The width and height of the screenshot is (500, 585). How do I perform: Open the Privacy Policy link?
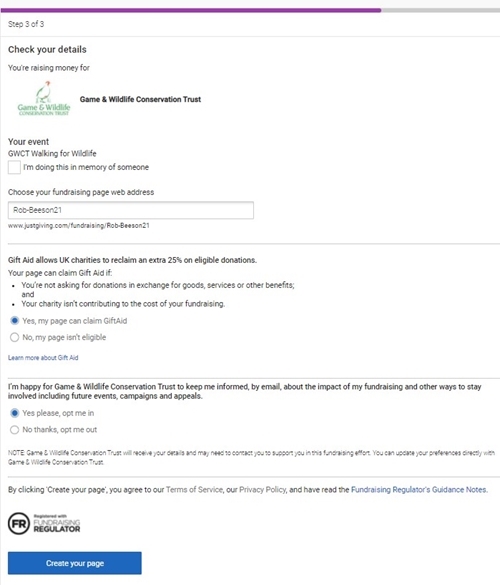coord(262,489)
